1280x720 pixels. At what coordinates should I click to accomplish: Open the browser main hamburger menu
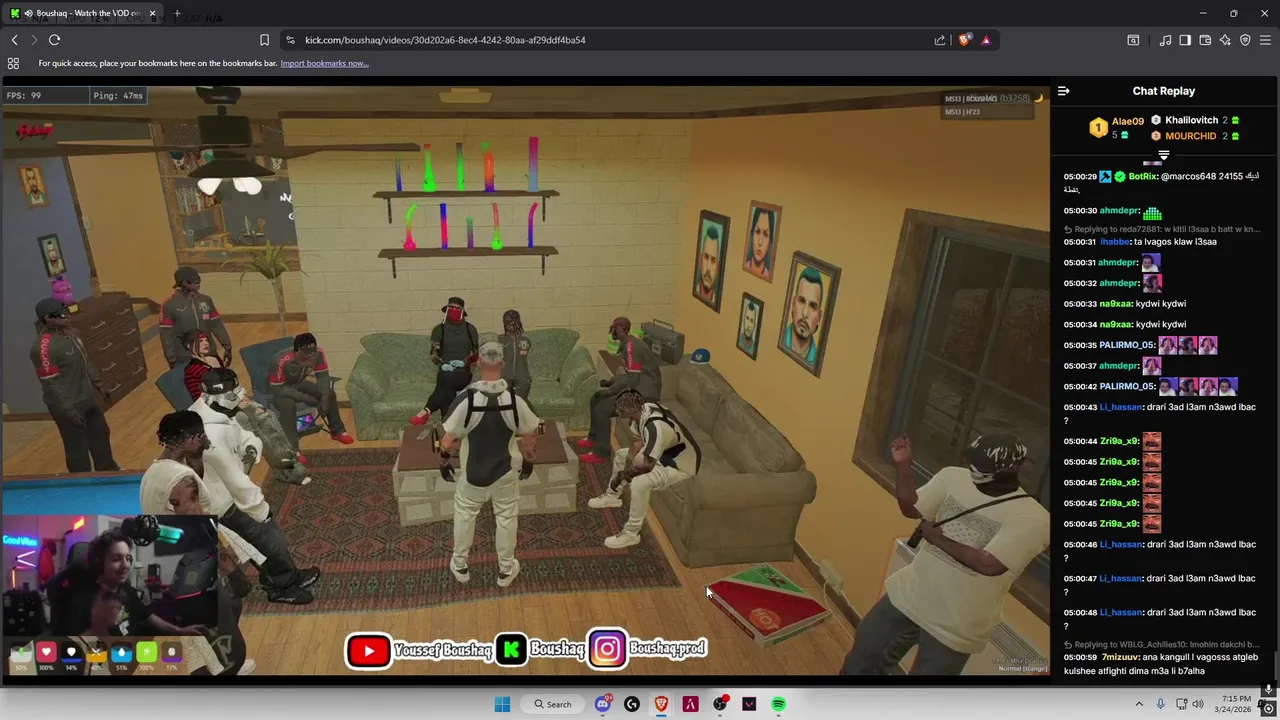coord(1265,40)
